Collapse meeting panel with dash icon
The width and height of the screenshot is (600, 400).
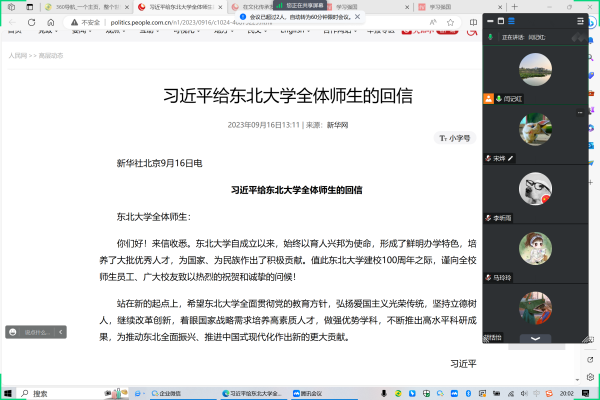point(490,21)
